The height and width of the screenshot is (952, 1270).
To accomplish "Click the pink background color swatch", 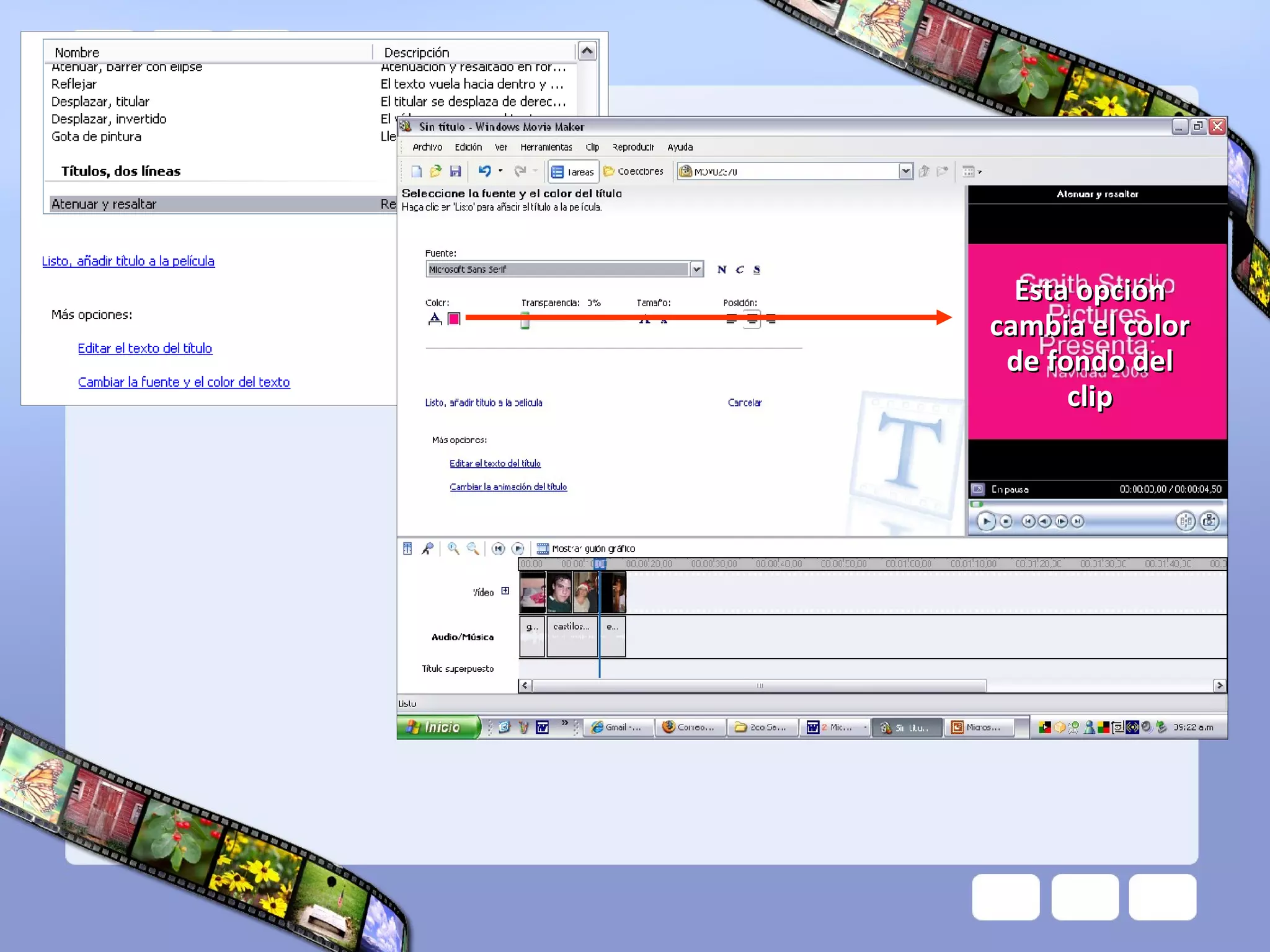I will (x=454, y=319).
